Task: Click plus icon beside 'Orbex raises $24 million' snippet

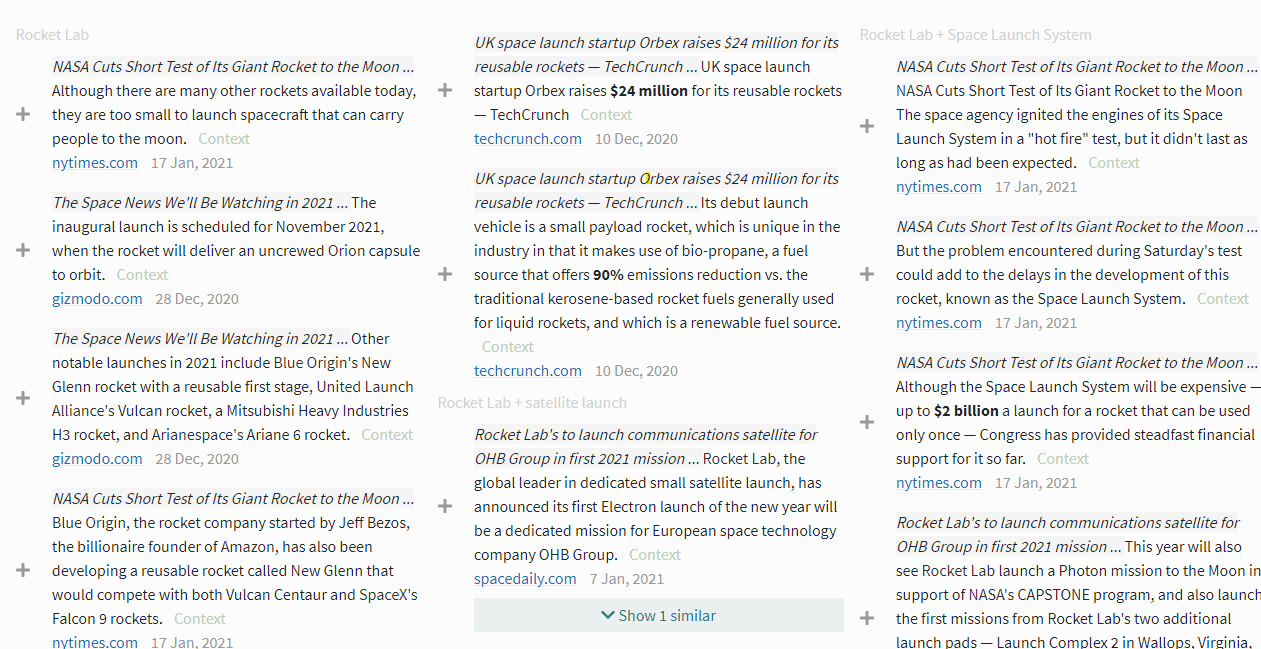Action: coord(445,91)
